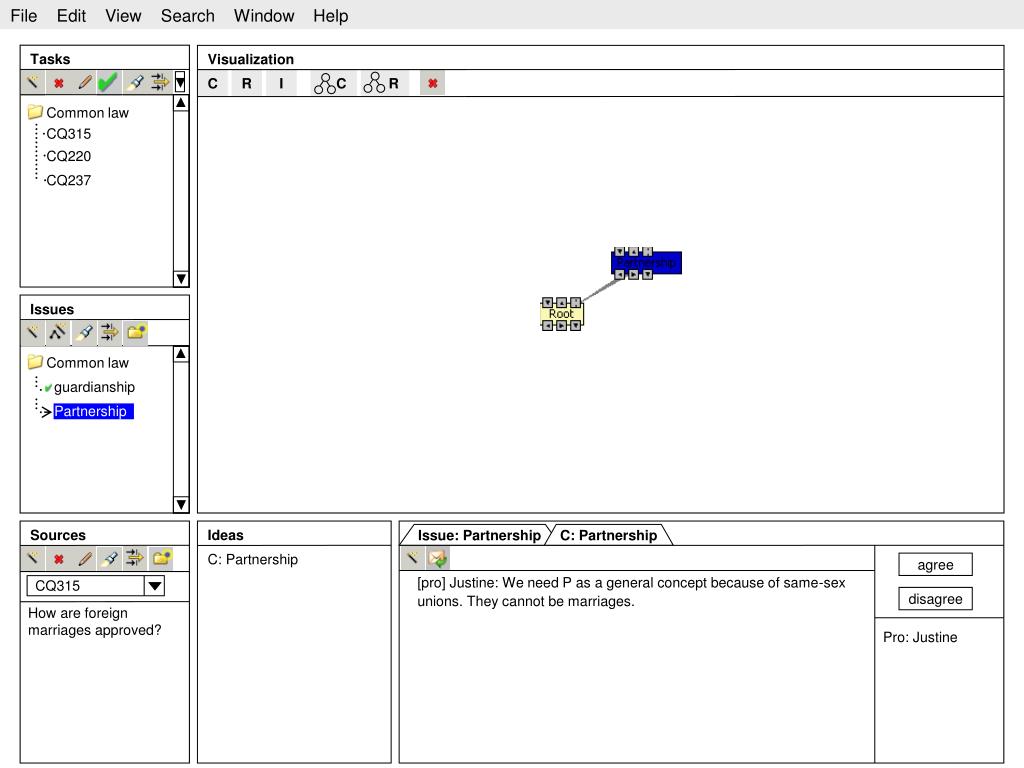
Task: Click the red X icon in Visualization toolbar
Action: (432, 84)
